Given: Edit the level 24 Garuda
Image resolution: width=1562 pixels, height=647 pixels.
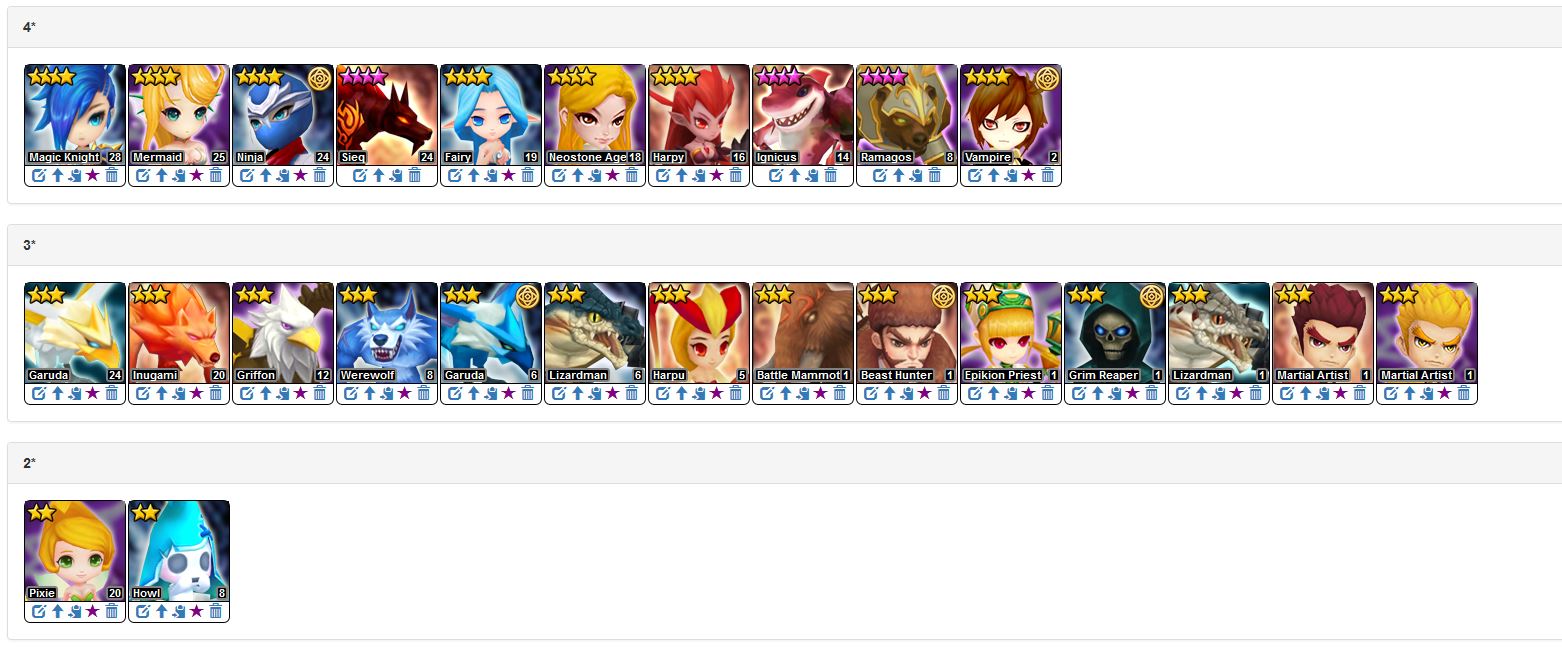Looking at the screenshot, I should point(39,394).
